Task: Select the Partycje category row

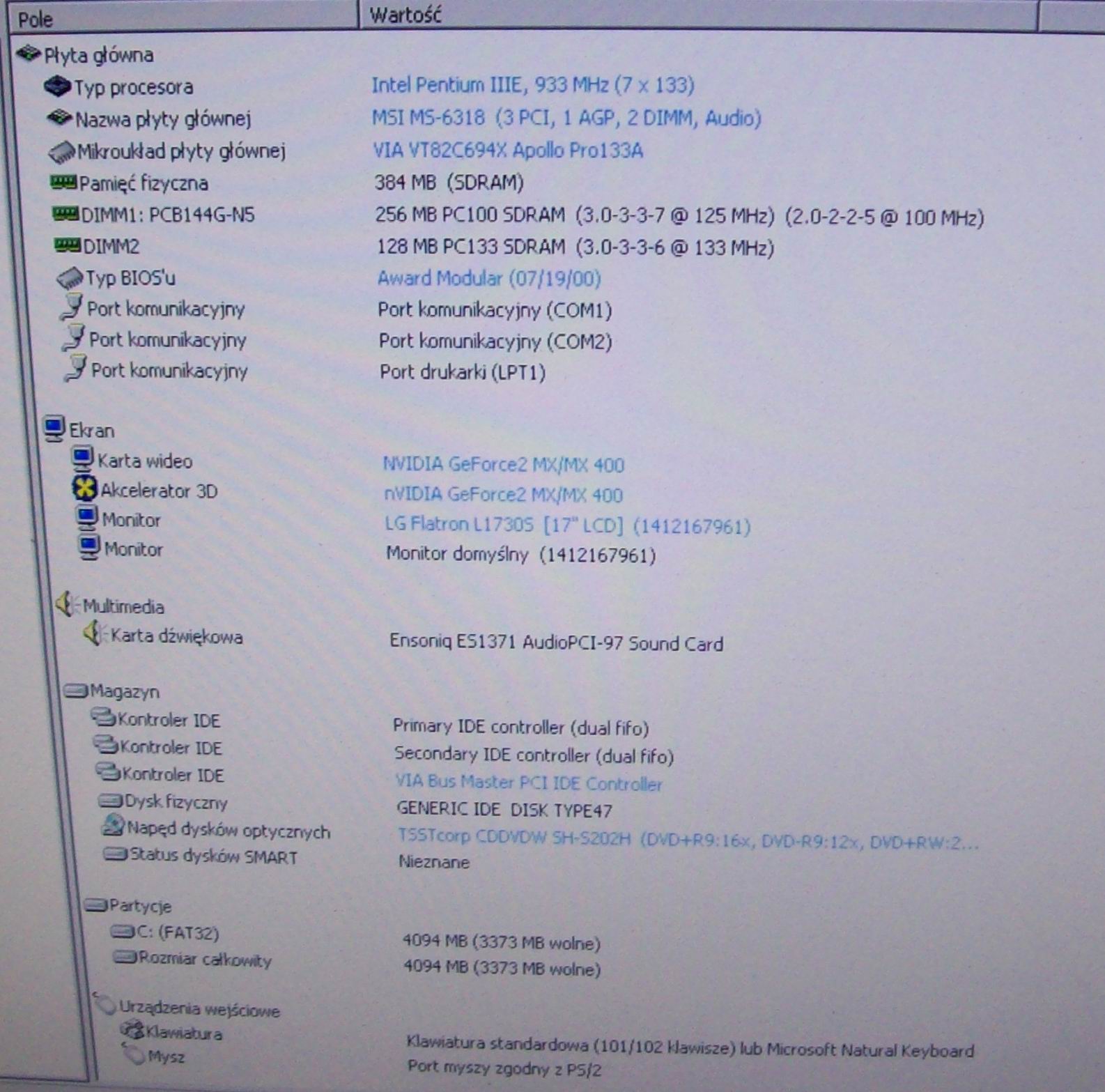Action: [x=128, y=906]
